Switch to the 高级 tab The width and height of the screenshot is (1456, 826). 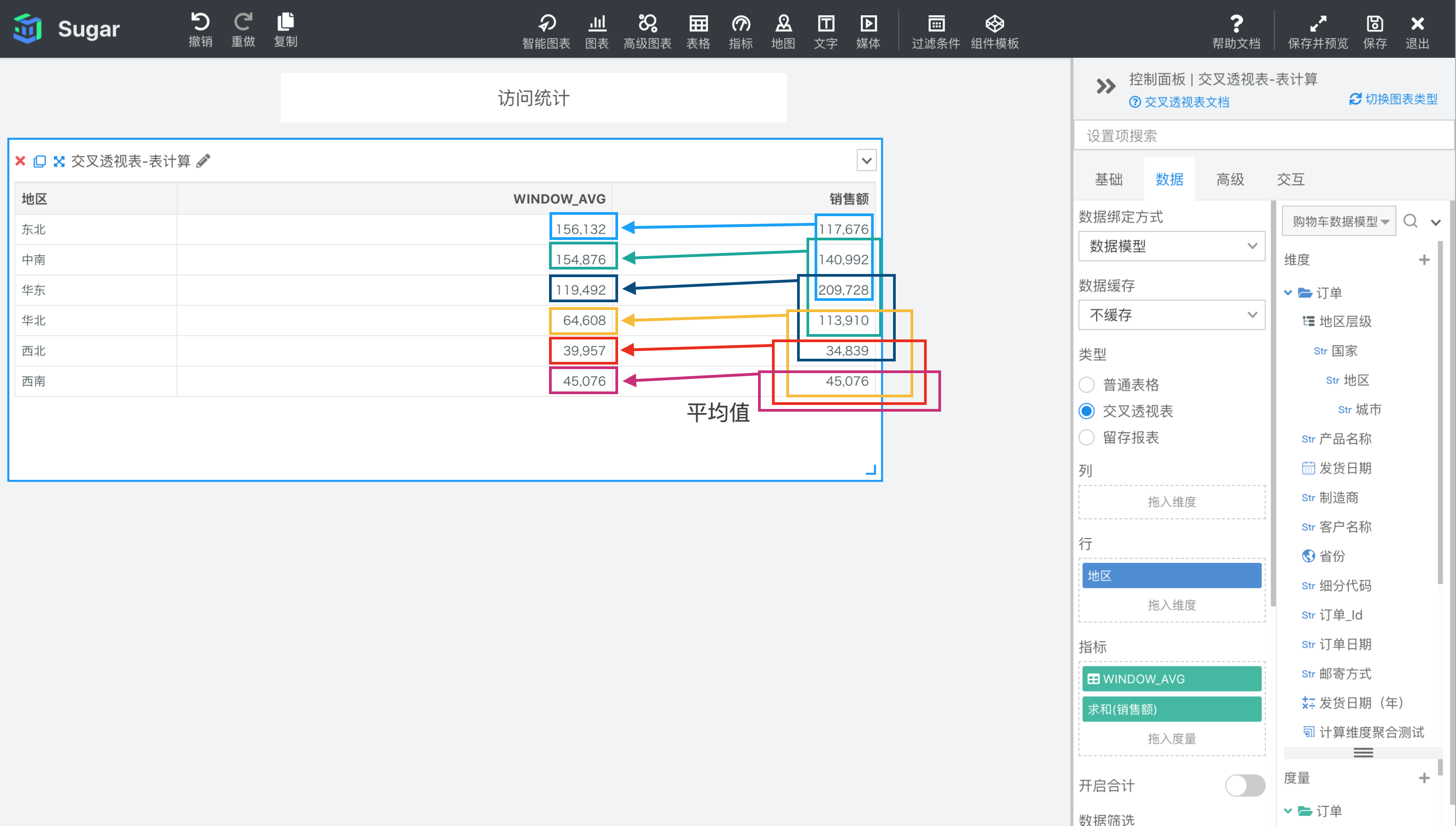pyautogui.click(x=1230, y=179)
